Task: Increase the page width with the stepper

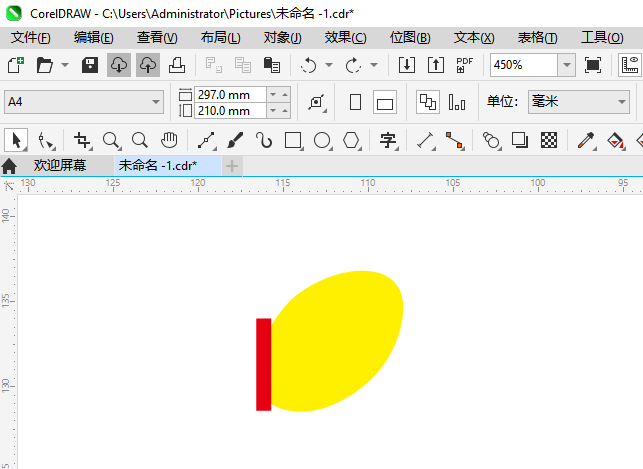Action: point(285,95)
